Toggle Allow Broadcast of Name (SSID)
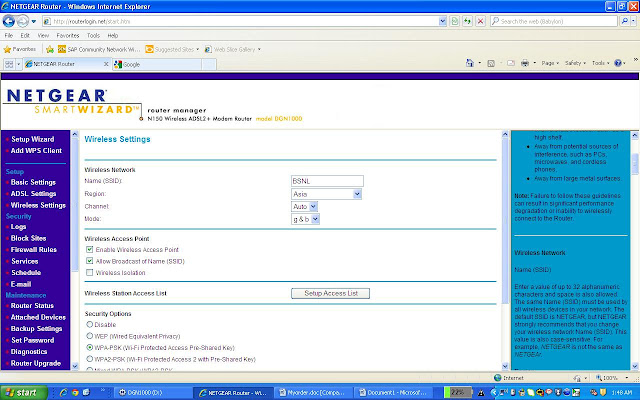Viewport: 640px width, 400px height. (x=89, y=261)
